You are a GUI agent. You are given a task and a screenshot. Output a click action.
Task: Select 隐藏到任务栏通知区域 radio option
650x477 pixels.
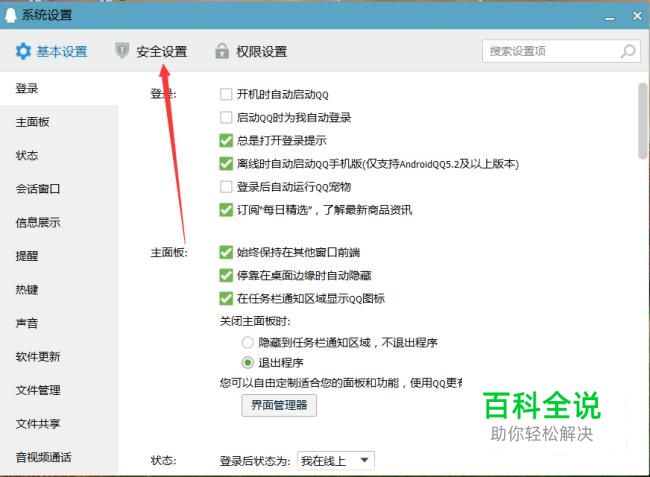pyautogui.click(x=247, y=342)
